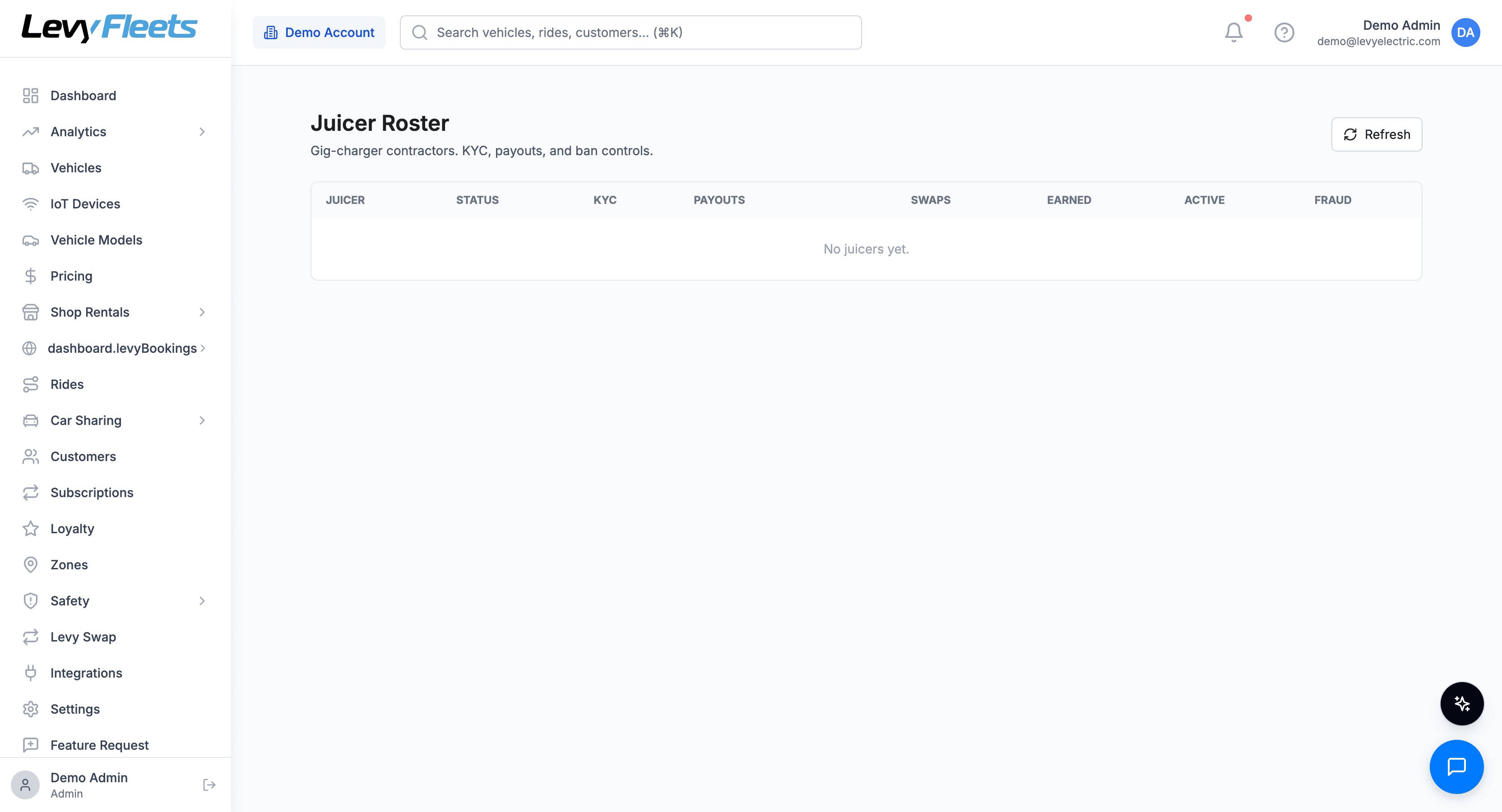
Task: Click the Analytics trend-line icon
Action: coord(30,132)
